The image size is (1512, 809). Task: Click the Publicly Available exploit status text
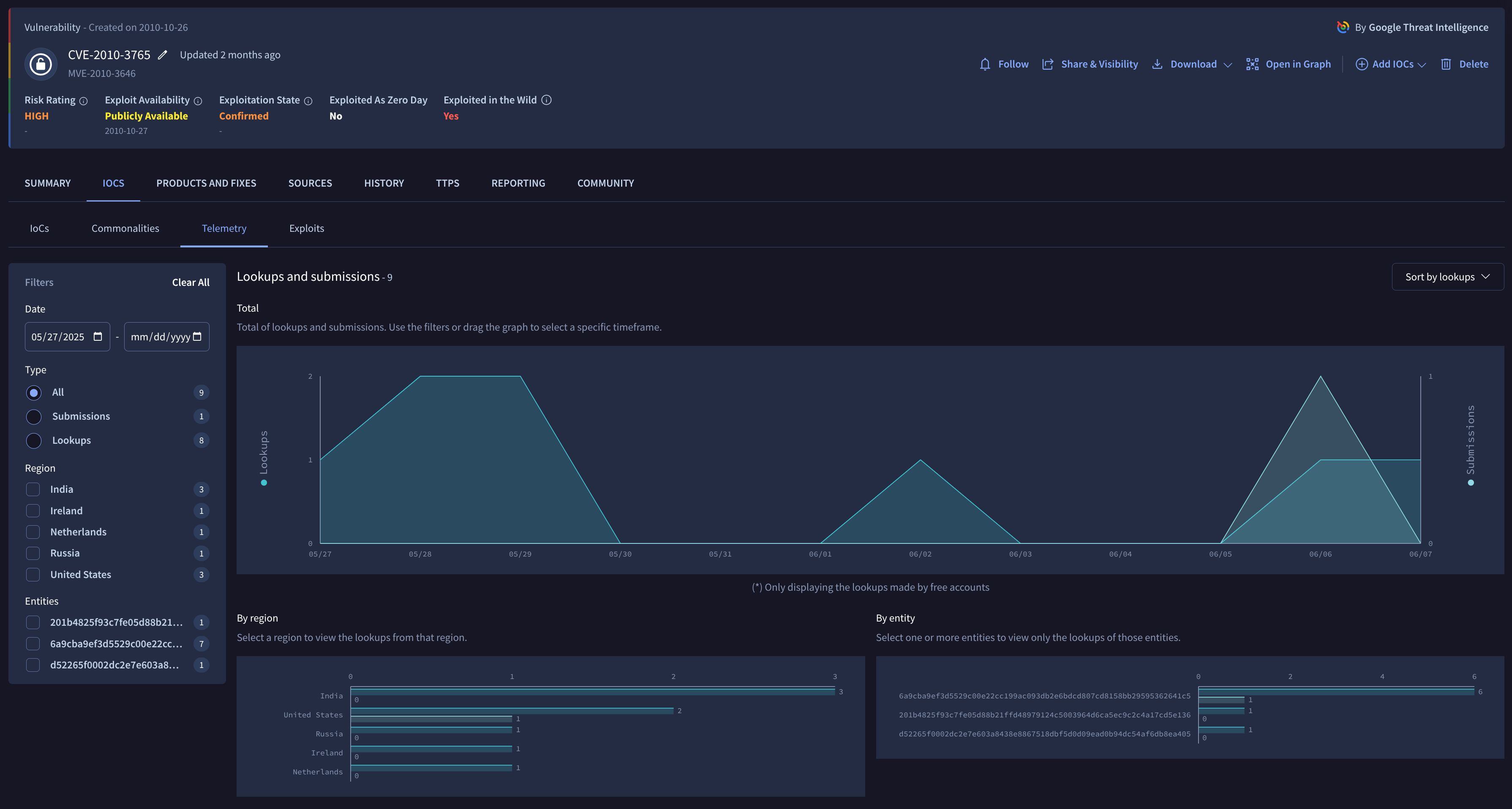146,116
